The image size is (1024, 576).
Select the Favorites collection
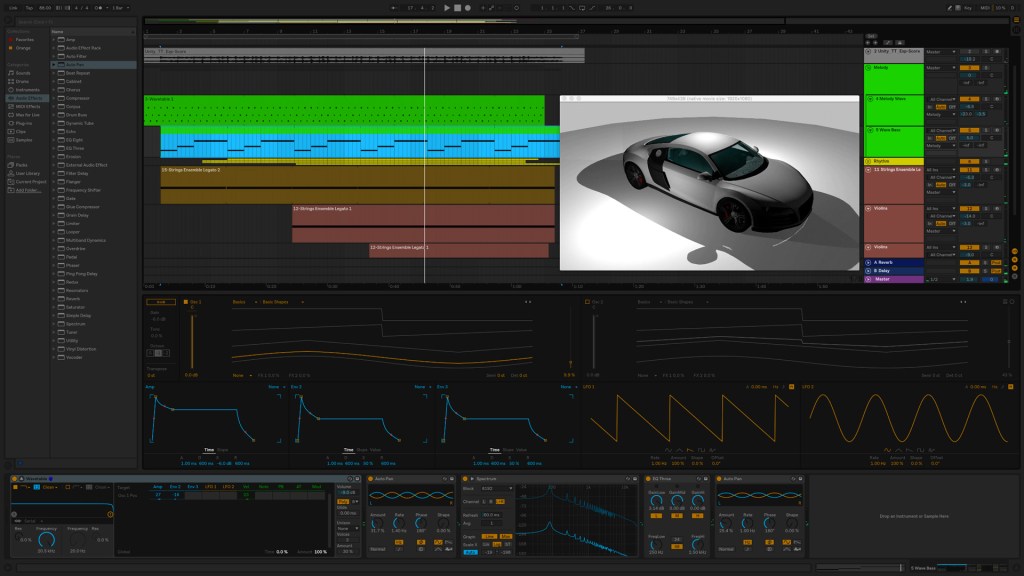pyautogui.click(x=23, y=40)
